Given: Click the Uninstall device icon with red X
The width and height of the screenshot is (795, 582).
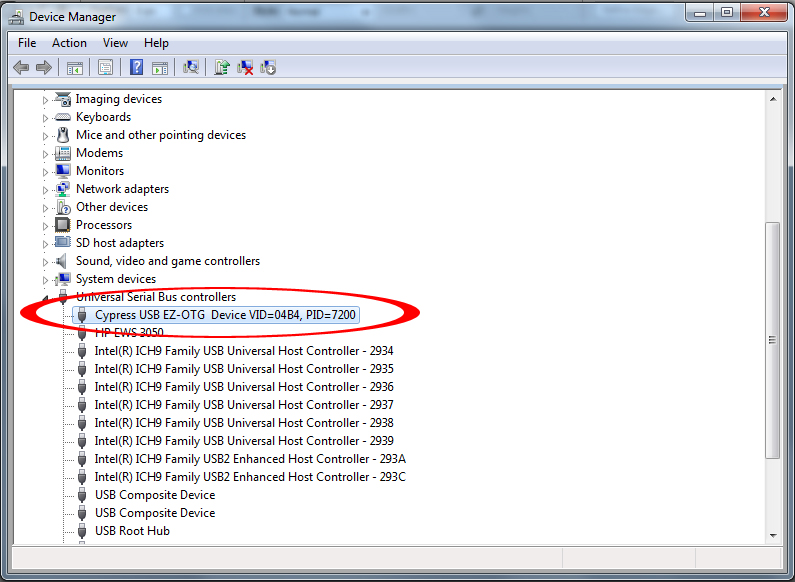Looking at the screenshot, I should pyautogui.click(x=245, y=67).
